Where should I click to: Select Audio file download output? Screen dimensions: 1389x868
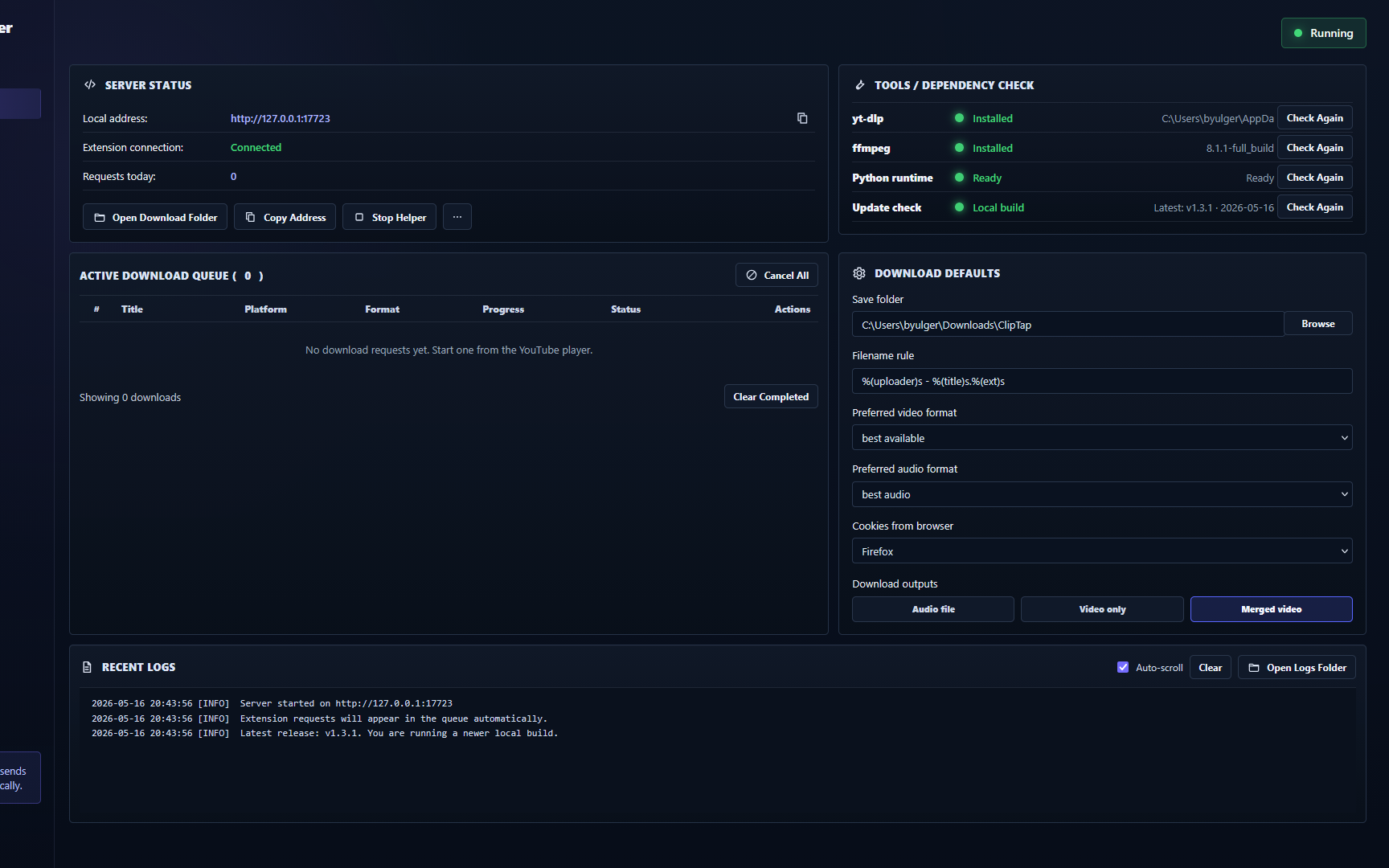coord(933,609)
